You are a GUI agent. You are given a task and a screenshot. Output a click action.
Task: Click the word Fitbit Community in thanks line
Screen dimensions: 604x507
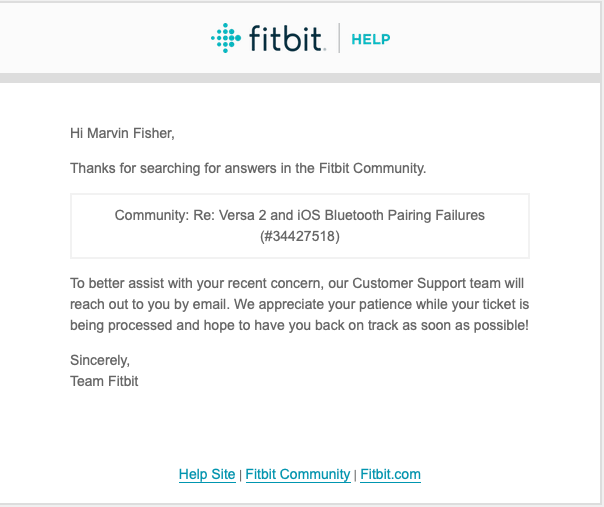(x=371, y=168)
